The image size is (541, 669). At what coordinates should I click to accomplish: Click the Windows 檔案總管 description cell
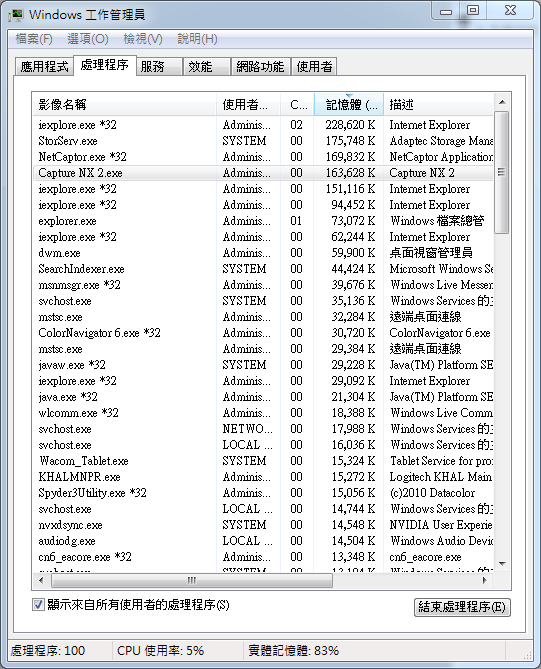[437, 221]
